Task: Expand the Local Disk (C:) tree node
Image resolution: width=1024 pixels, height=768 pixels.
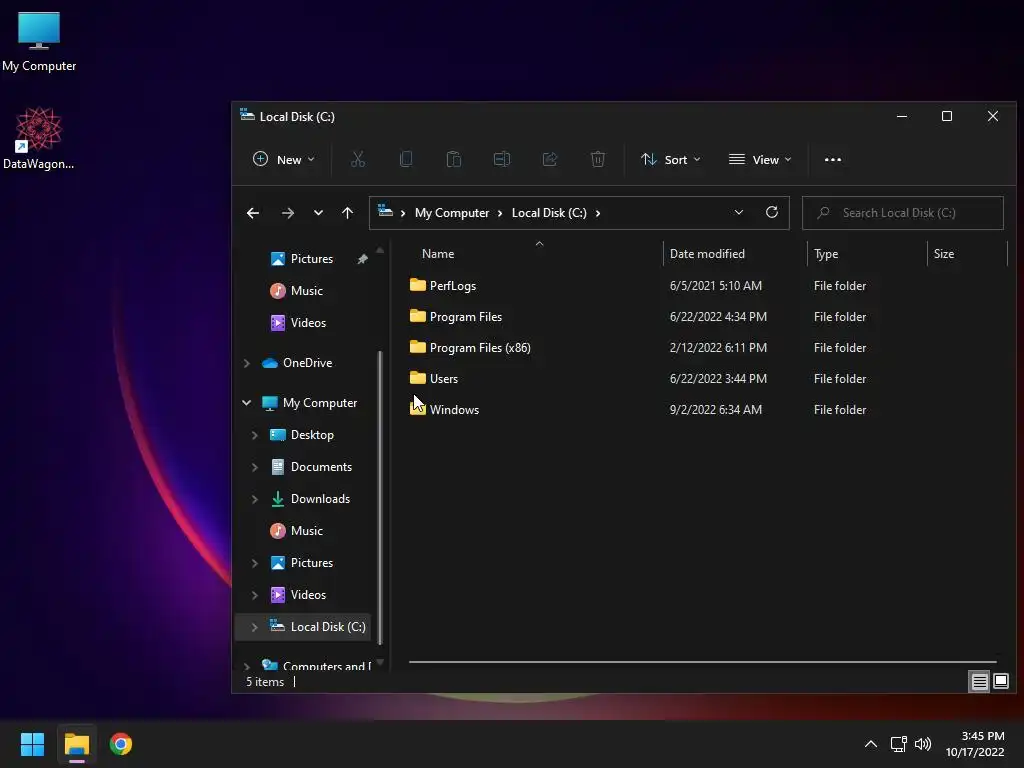Action: 255,627
